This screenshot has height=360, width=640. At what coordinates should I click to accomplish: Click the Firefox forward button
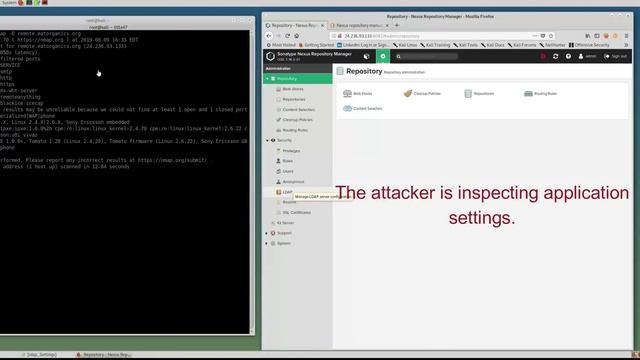pos(278,36)
